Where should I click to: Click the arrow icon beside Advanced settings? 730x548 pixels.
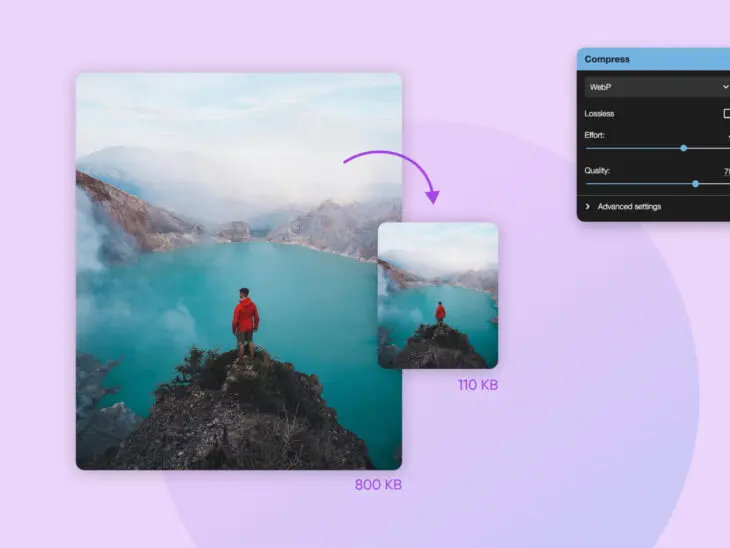(588, 207)
